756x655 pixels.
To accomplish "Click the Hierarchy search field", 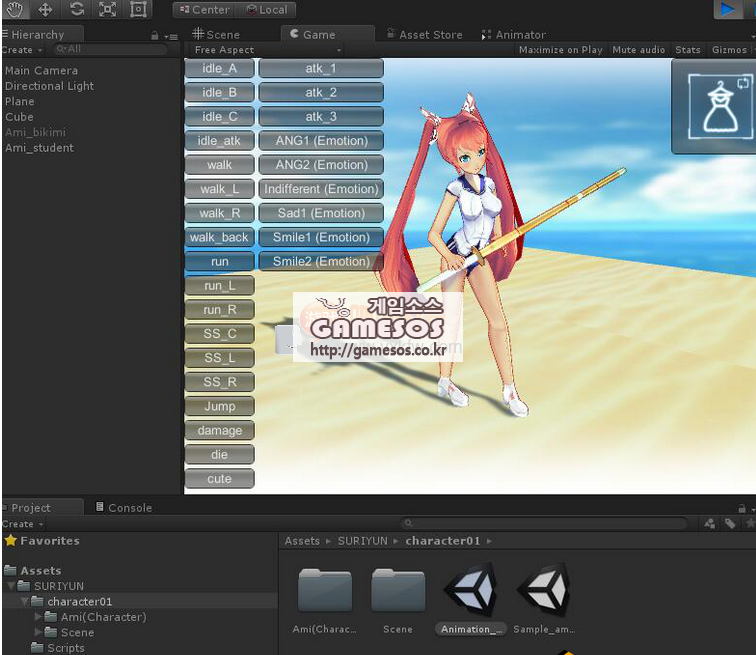I will point(111,49).
